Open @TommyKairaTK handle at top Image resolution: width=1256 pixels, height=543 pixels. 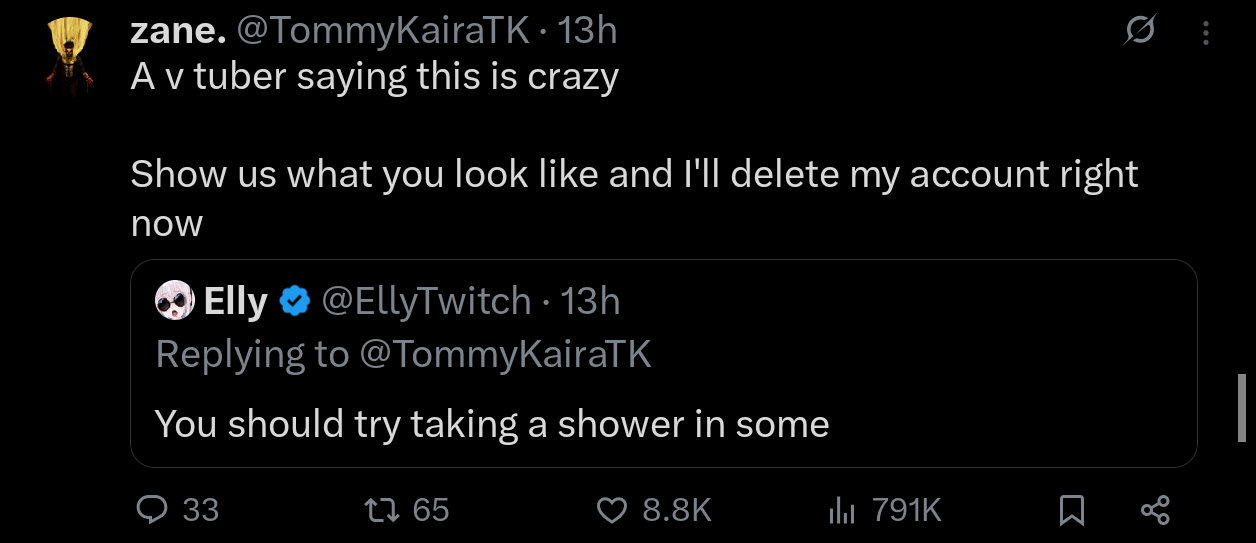(x=382, y=32)
